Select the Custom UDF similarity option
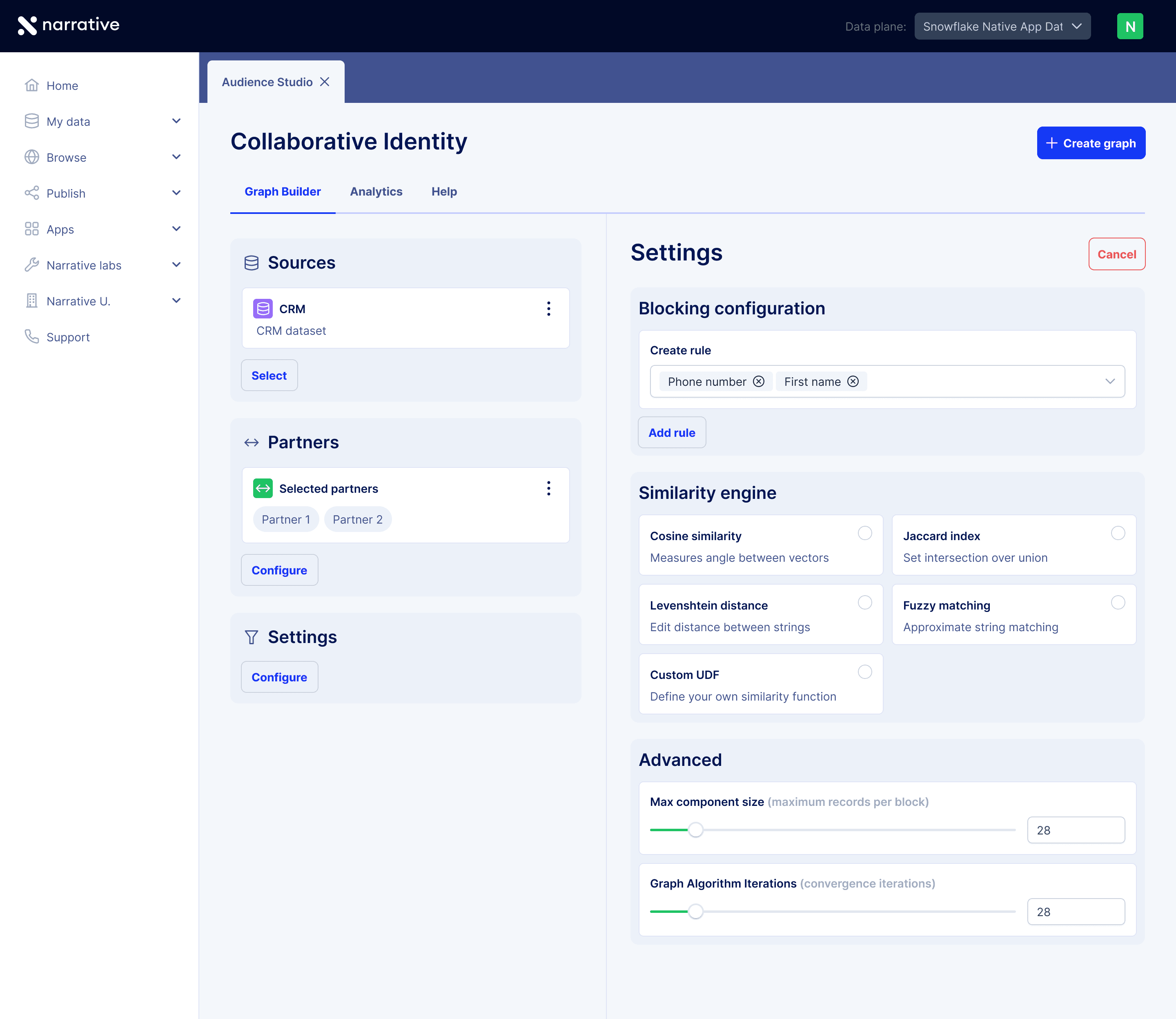The image size is (1176, 1019). point(864,672)
